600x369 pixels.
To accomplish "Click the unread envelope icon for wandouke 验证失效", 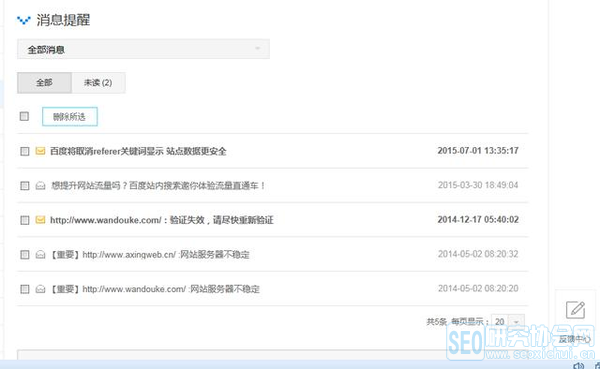I will [x=40, y=220].
